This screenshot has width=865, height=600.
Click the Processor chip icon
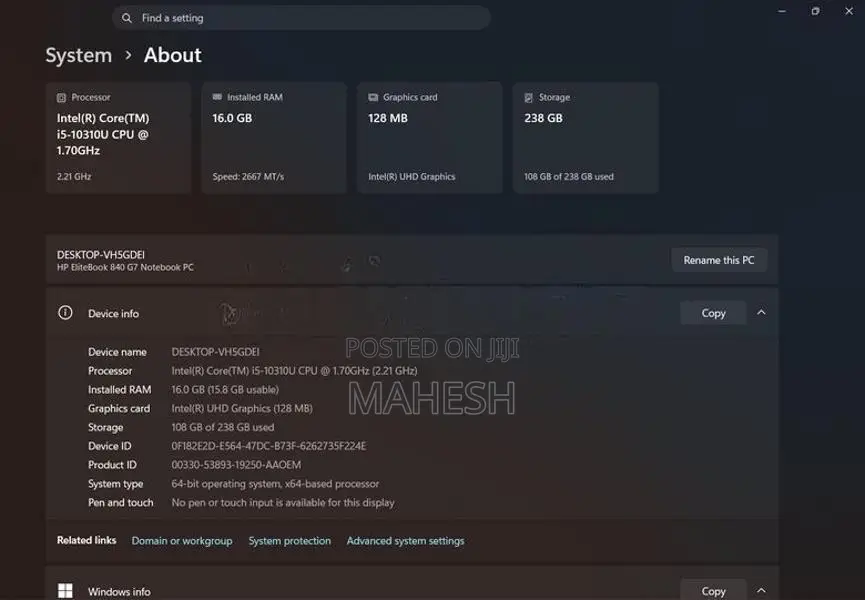click(x=61, y=98)
